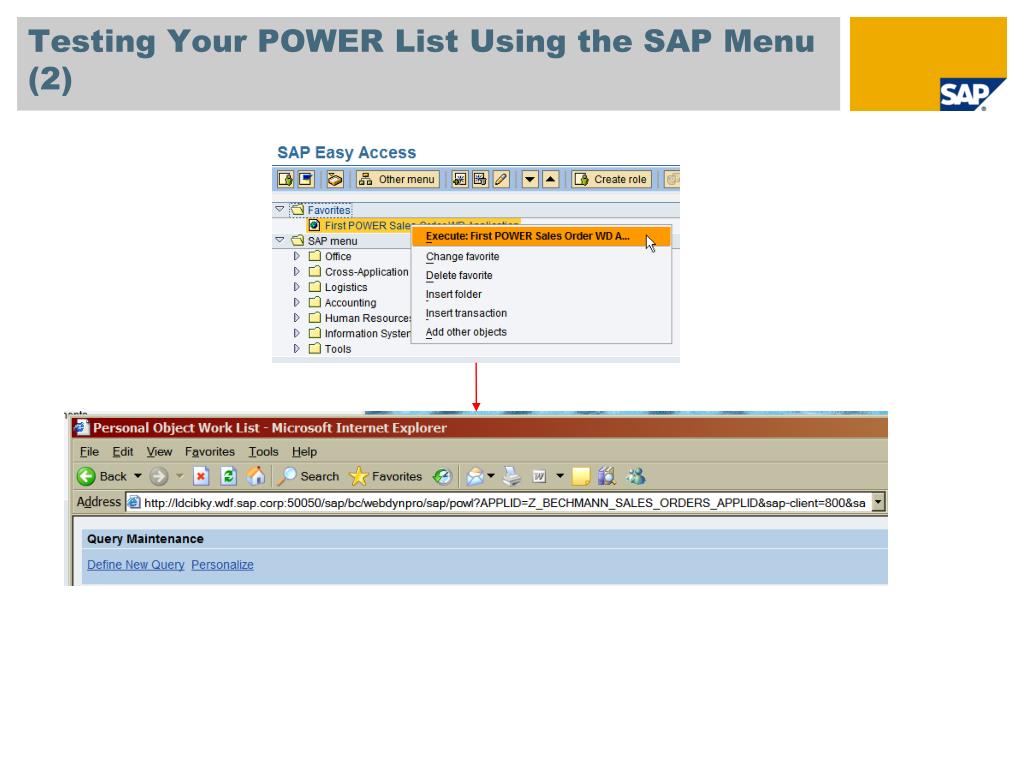Click the User menu icon in SAP toolbar
Screen dimensions: 1024x768
coord(285,179)
